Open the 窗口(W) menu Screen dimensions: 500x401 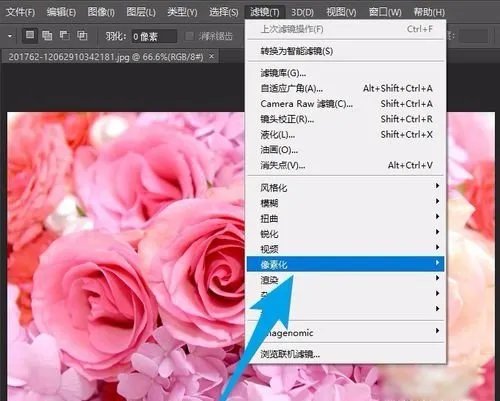385,12
